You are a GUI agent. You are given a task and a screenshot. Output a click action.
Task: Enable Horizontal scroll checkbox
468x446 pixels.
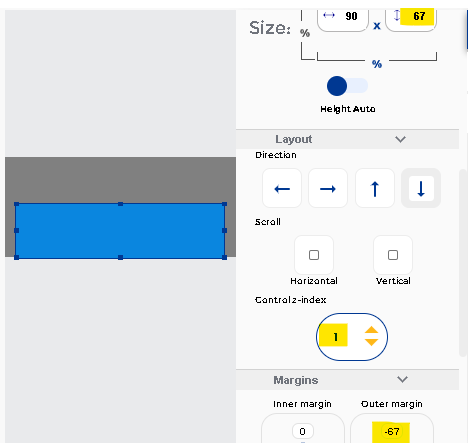tap(314, 255)
